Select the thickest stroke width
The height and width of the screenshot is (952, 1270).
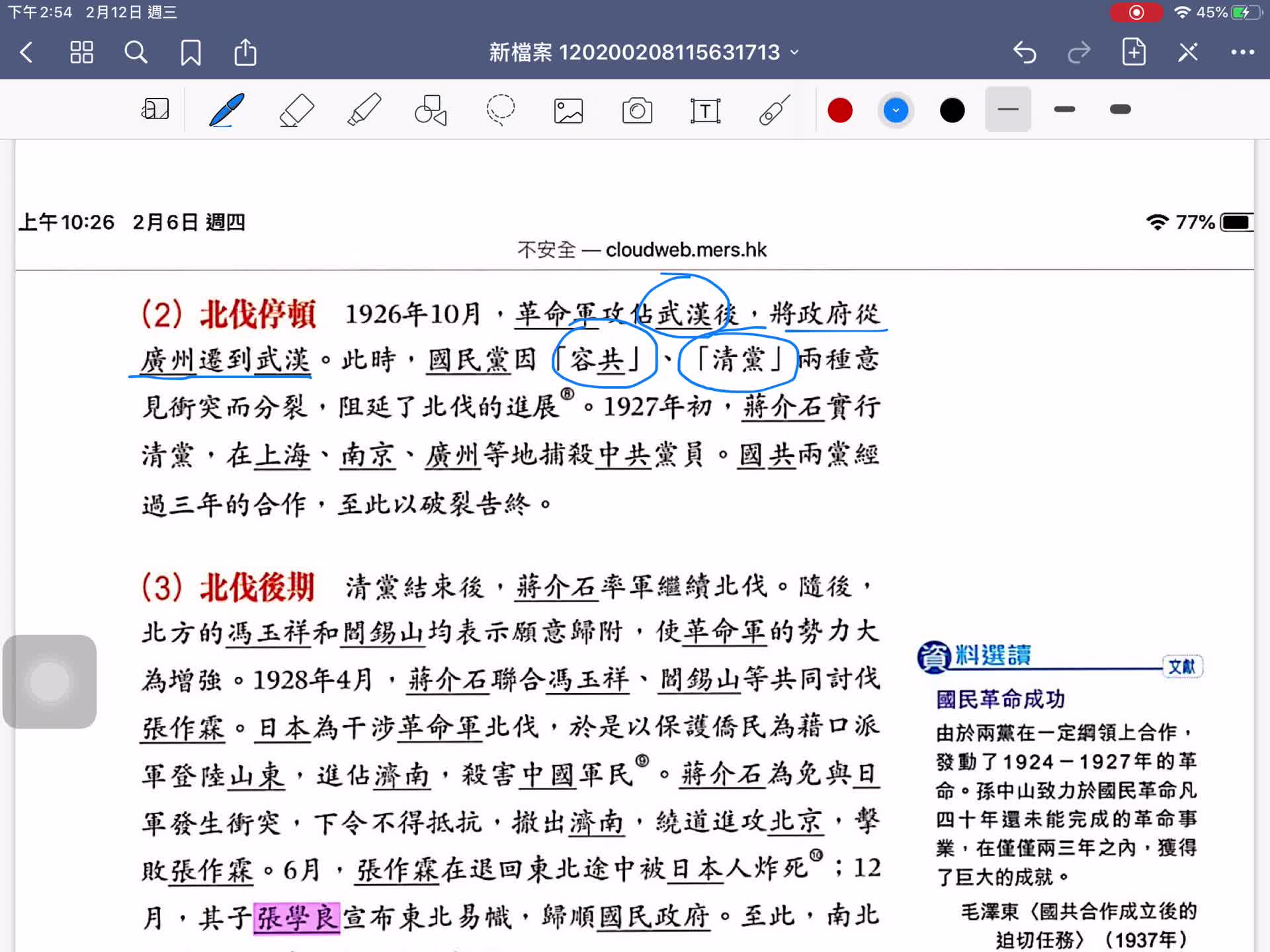pos(1120,110)
